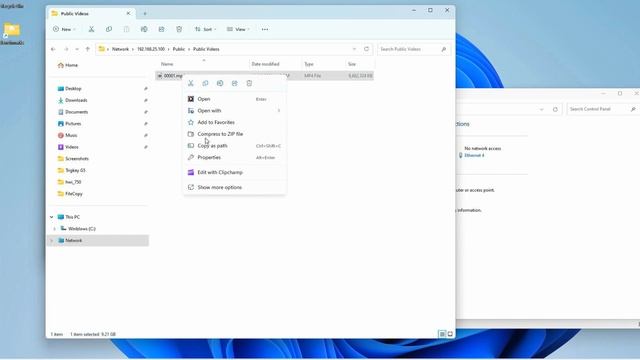Choose Edit with Clipchamp

[x=234, y=172]
